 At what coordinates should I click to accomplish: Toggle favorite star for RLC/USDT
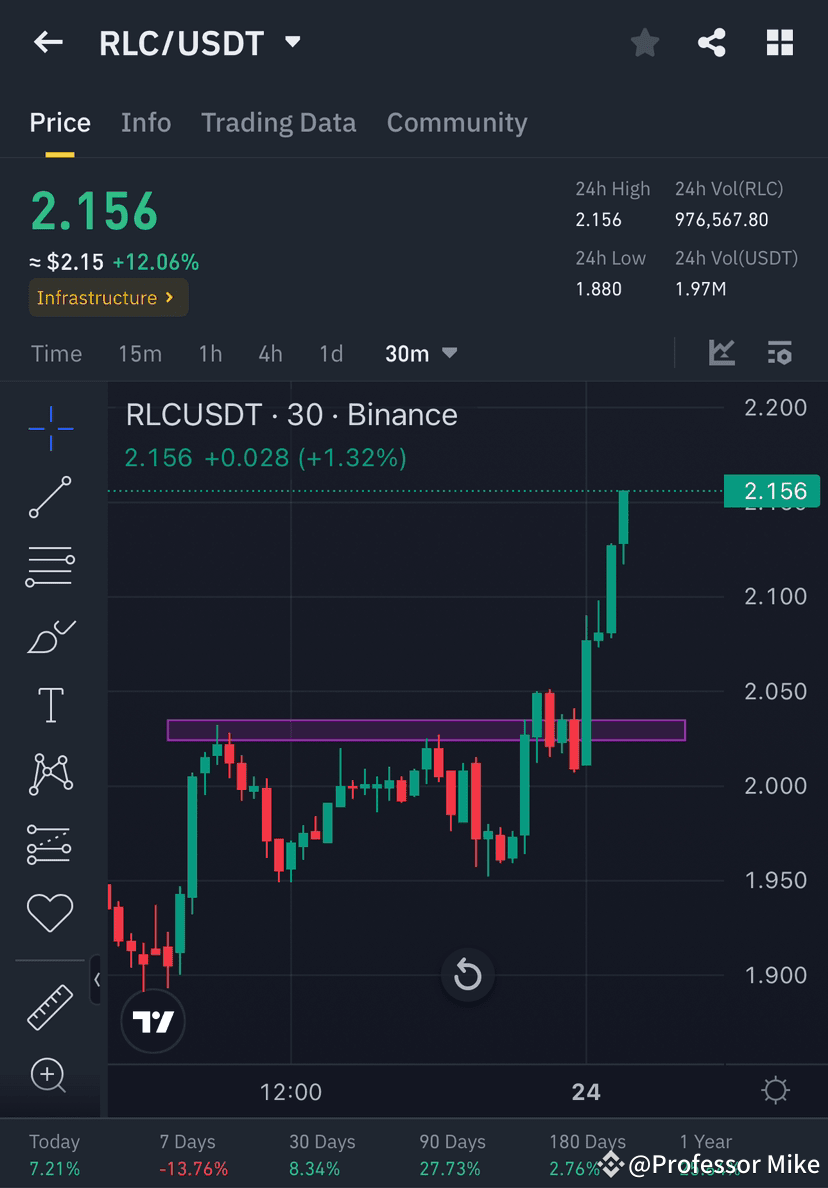point(644,42)
